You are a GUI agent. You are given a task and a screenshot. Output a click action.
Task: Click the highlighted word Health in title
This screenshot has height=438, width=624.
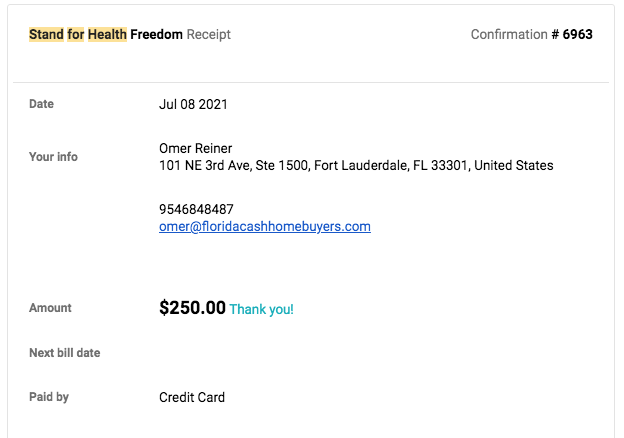coord(107,34)
